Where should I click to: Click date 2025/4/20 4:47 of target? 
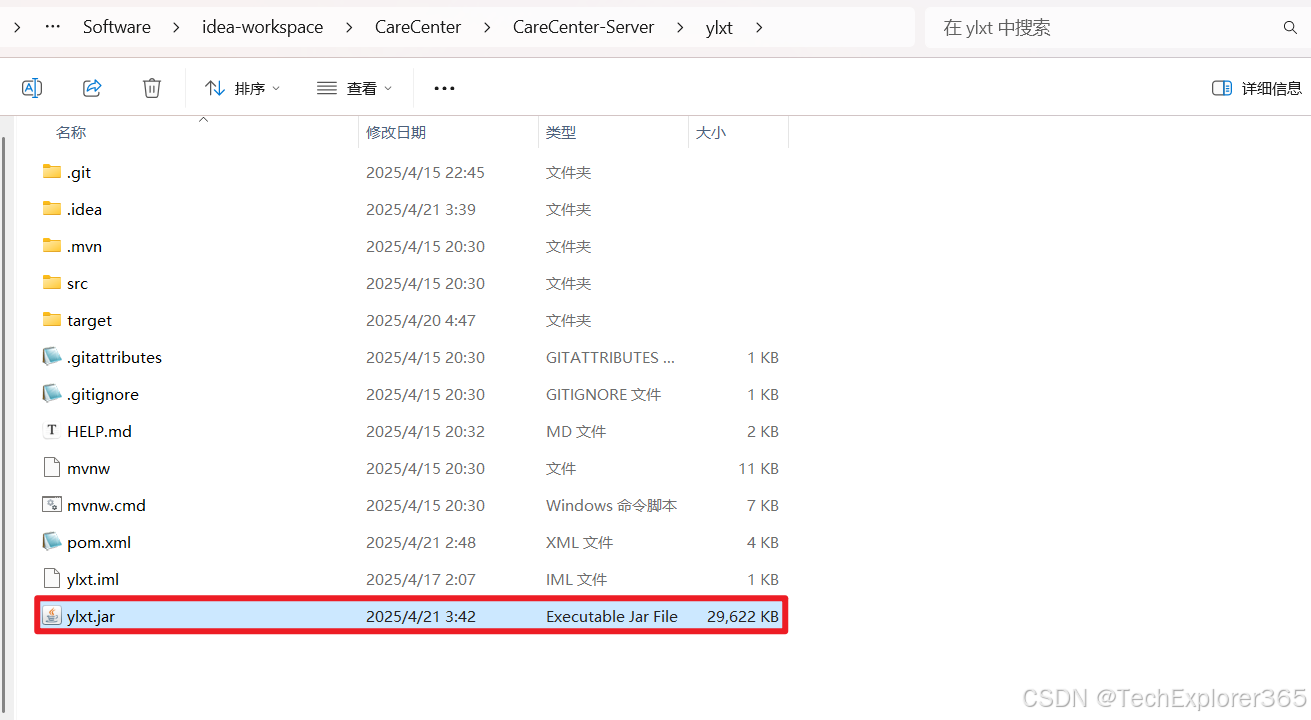coord(421,320)
